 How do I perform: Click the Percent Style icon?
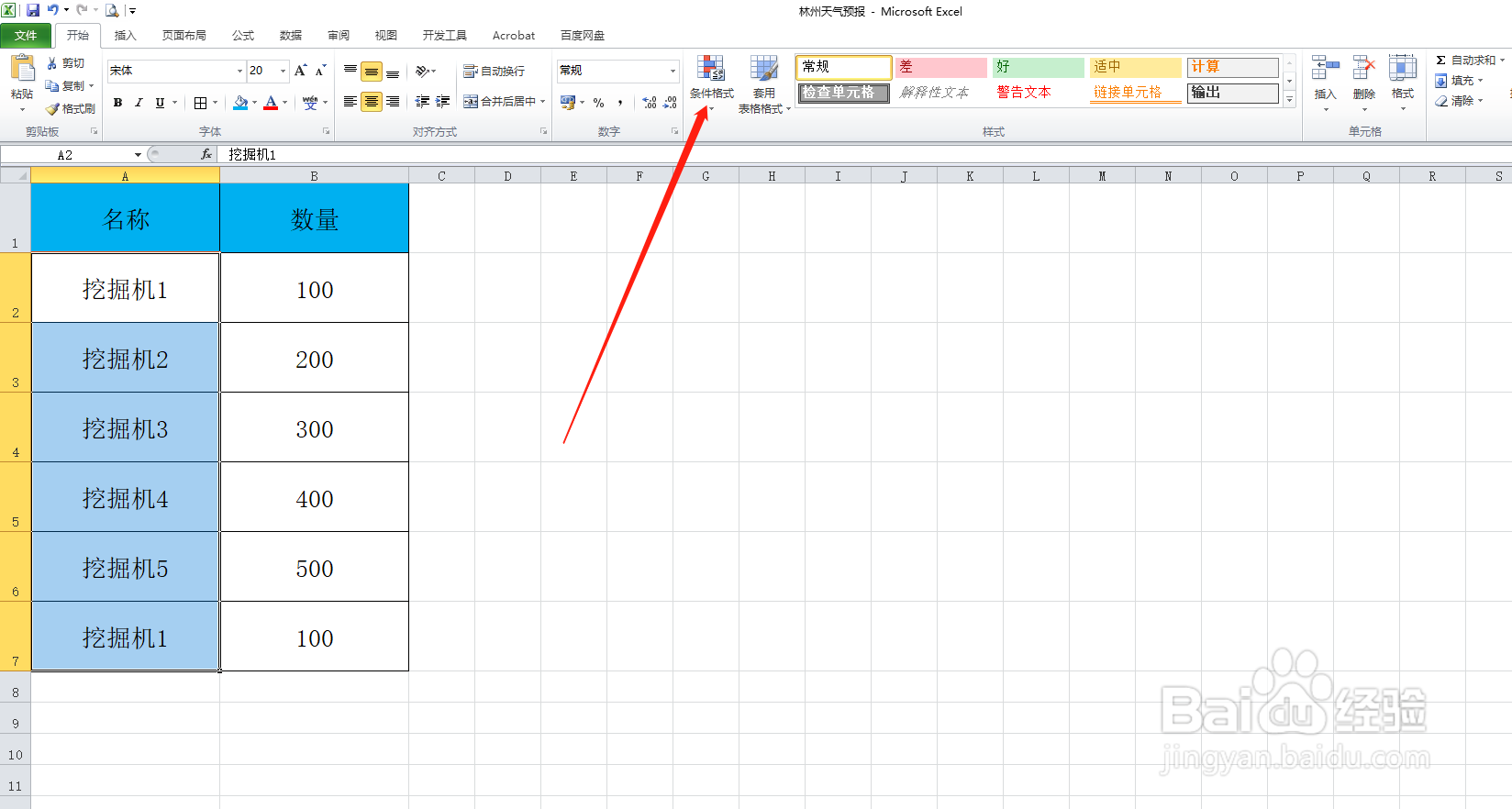[599, 103]
